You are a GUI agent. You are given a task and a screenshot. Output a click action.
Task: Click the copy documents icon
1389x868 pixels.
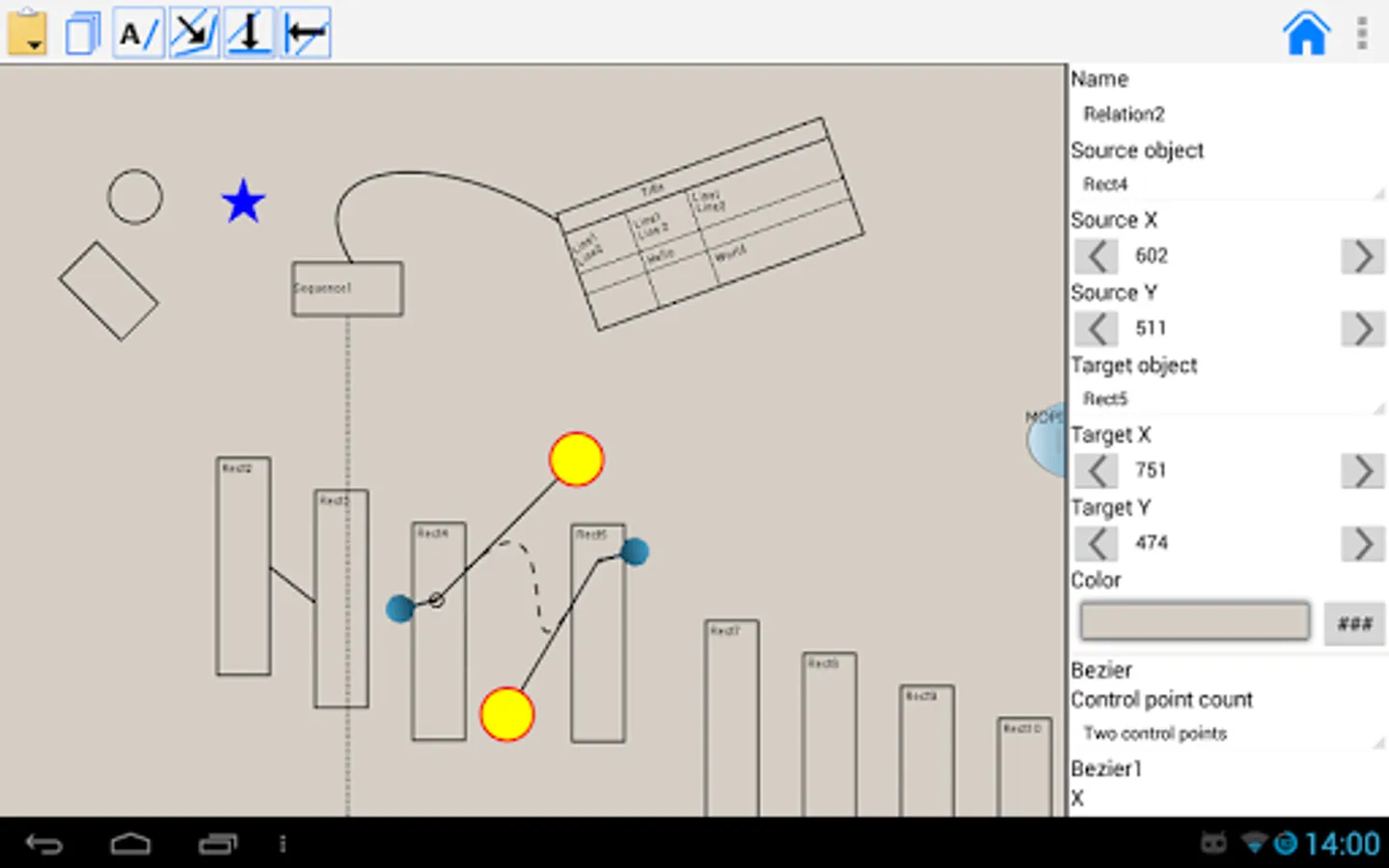[x=83, y=33]
